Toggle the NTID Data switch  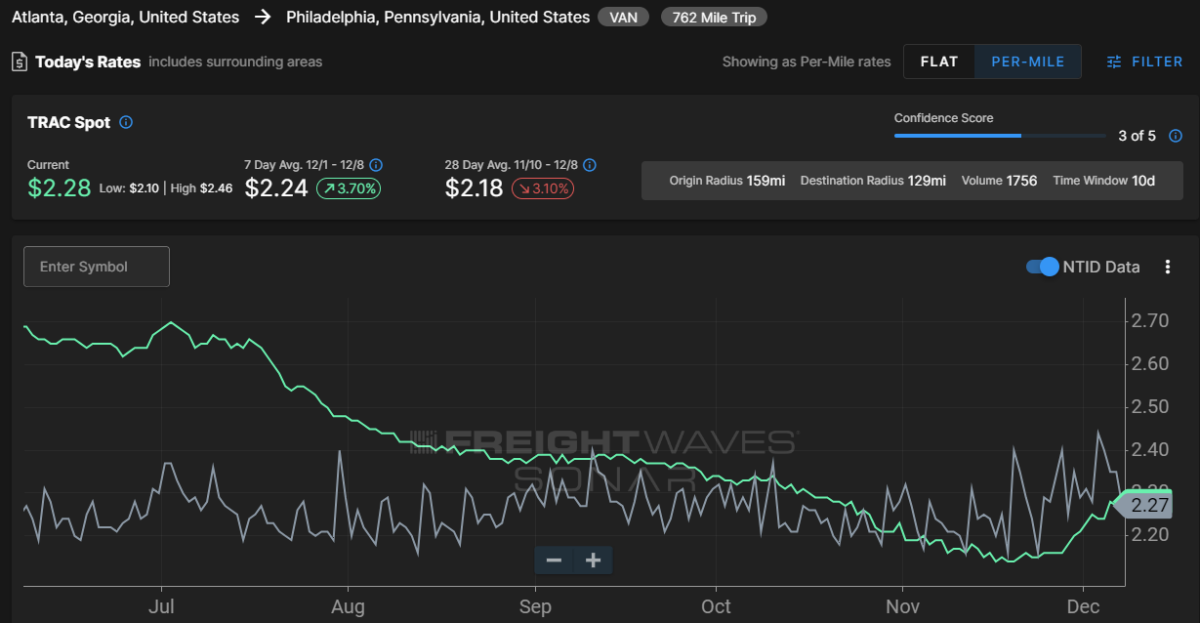click(x=1043, y=267)
